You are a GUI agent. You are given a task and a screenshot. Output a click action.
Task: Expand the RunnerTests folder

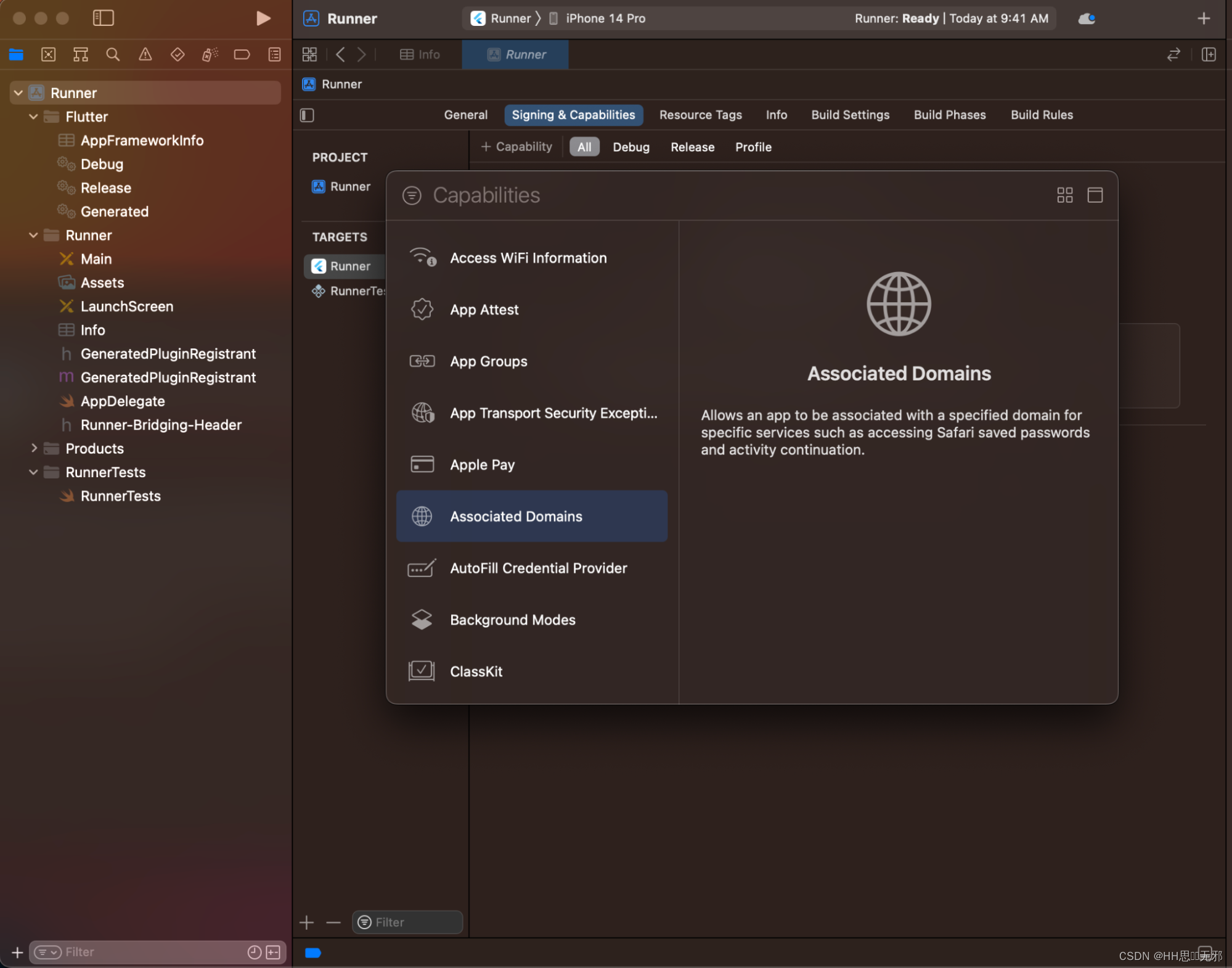coord(33,471)
